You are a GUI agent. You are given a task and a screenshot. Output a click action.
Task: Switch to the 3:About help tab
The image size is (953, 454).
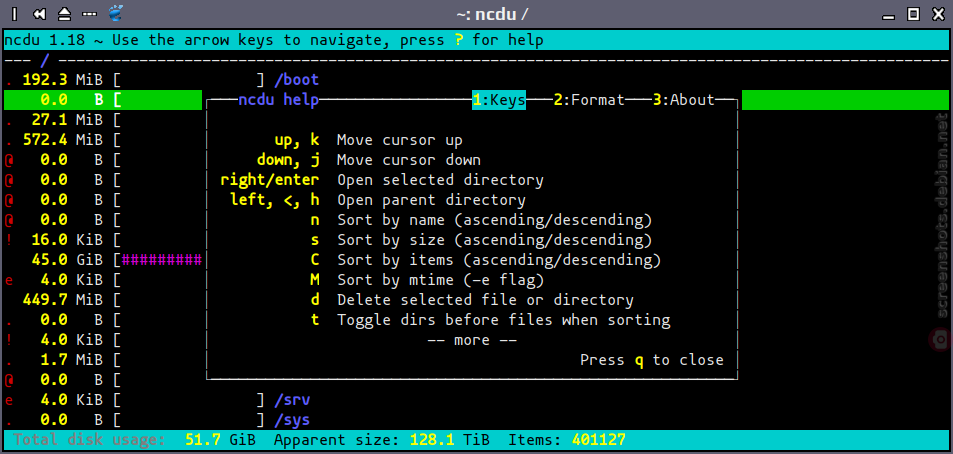coord(684,100)
